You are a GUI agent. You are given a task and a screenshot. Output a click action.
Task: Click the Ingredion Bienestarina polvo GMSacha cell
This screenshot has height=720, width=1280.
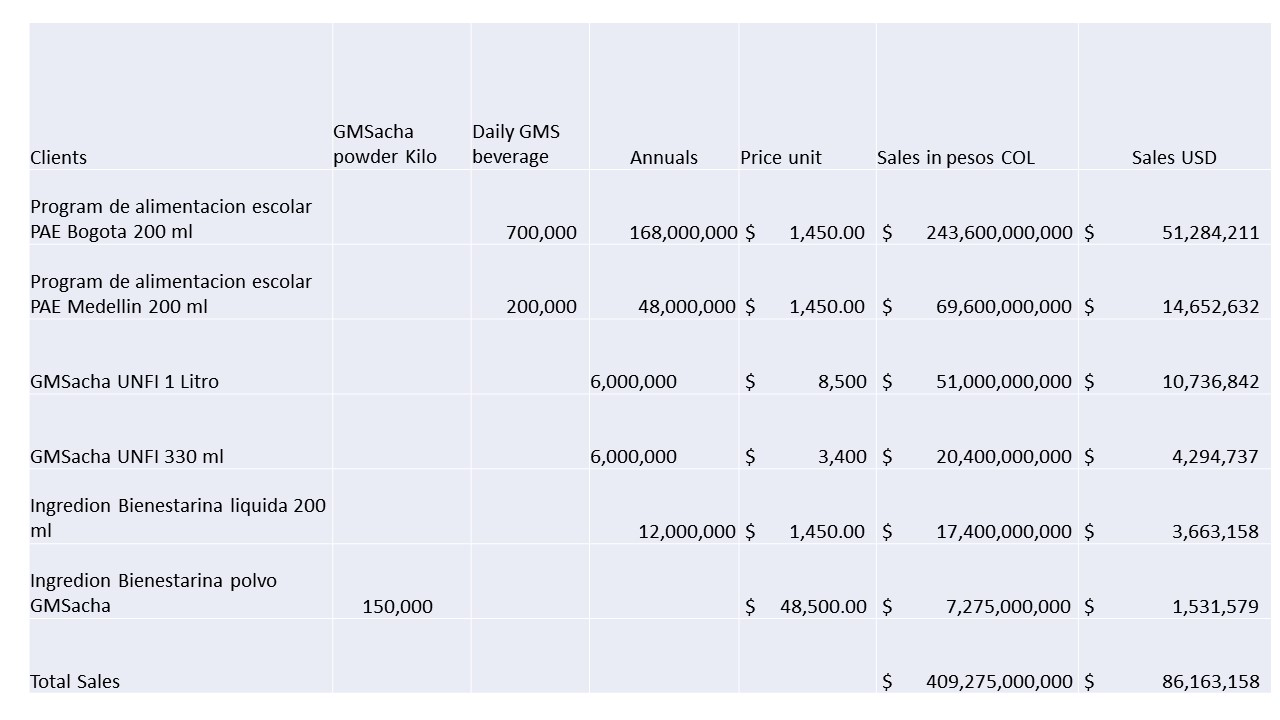pos(153,593)
